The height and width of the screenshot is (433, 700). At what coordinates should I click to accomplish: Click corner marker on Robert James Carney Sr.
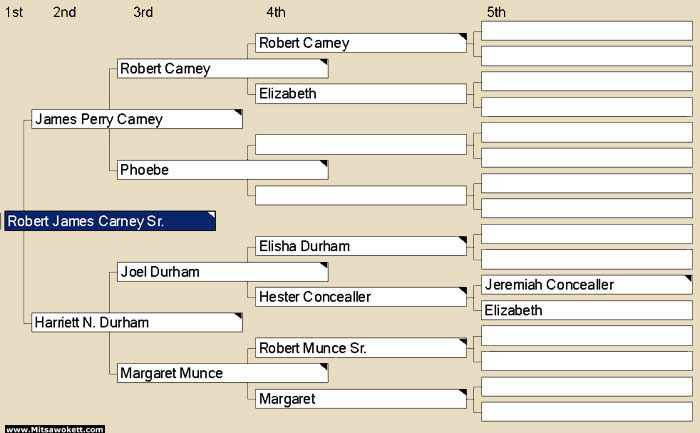click(212, 215)
